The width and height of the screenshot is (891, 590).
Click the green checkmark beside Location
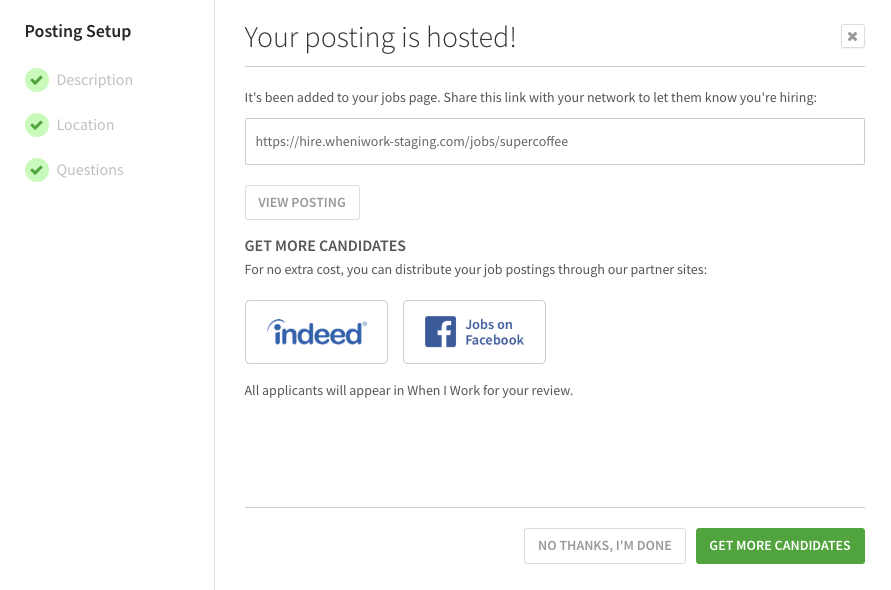(37, 125)
